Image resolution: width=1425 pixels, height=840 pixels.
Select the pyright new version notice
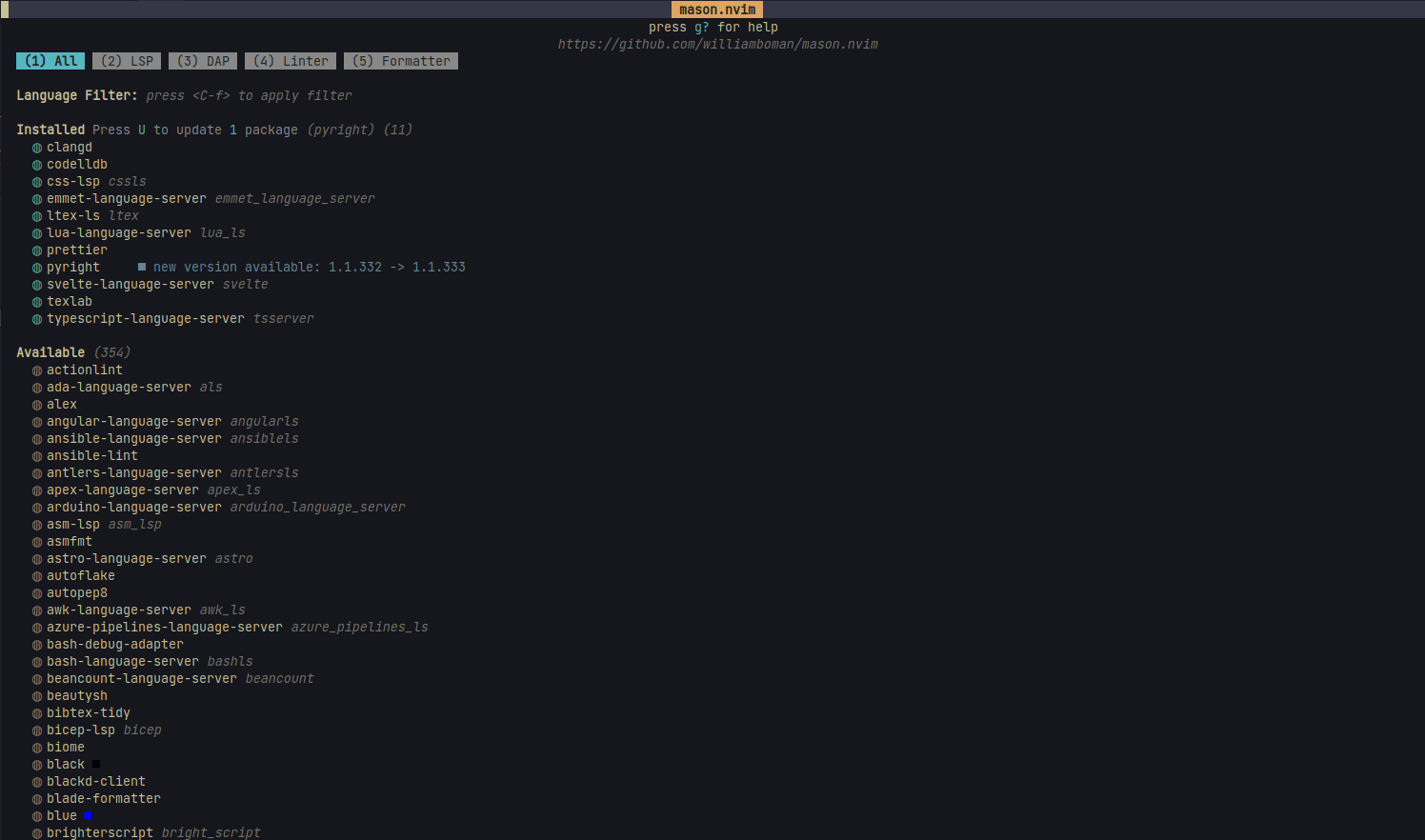click(x=310, y=267)
